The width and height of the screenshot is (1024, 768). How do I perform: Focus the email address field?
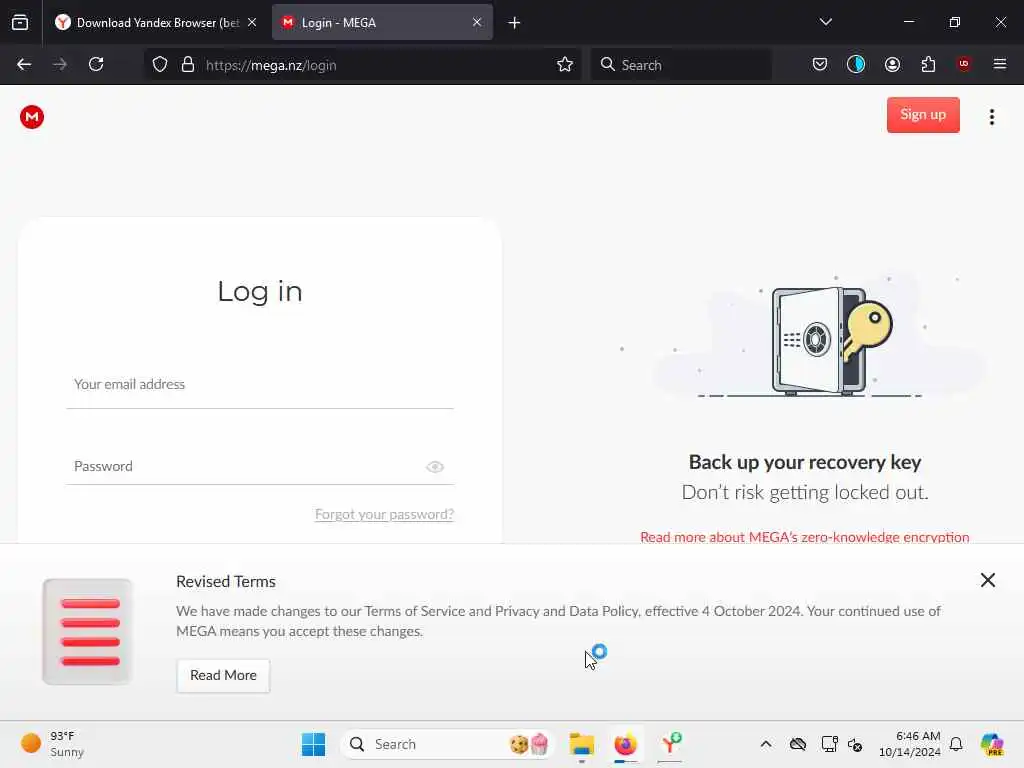pyautogui.click(x=259, y=385)
